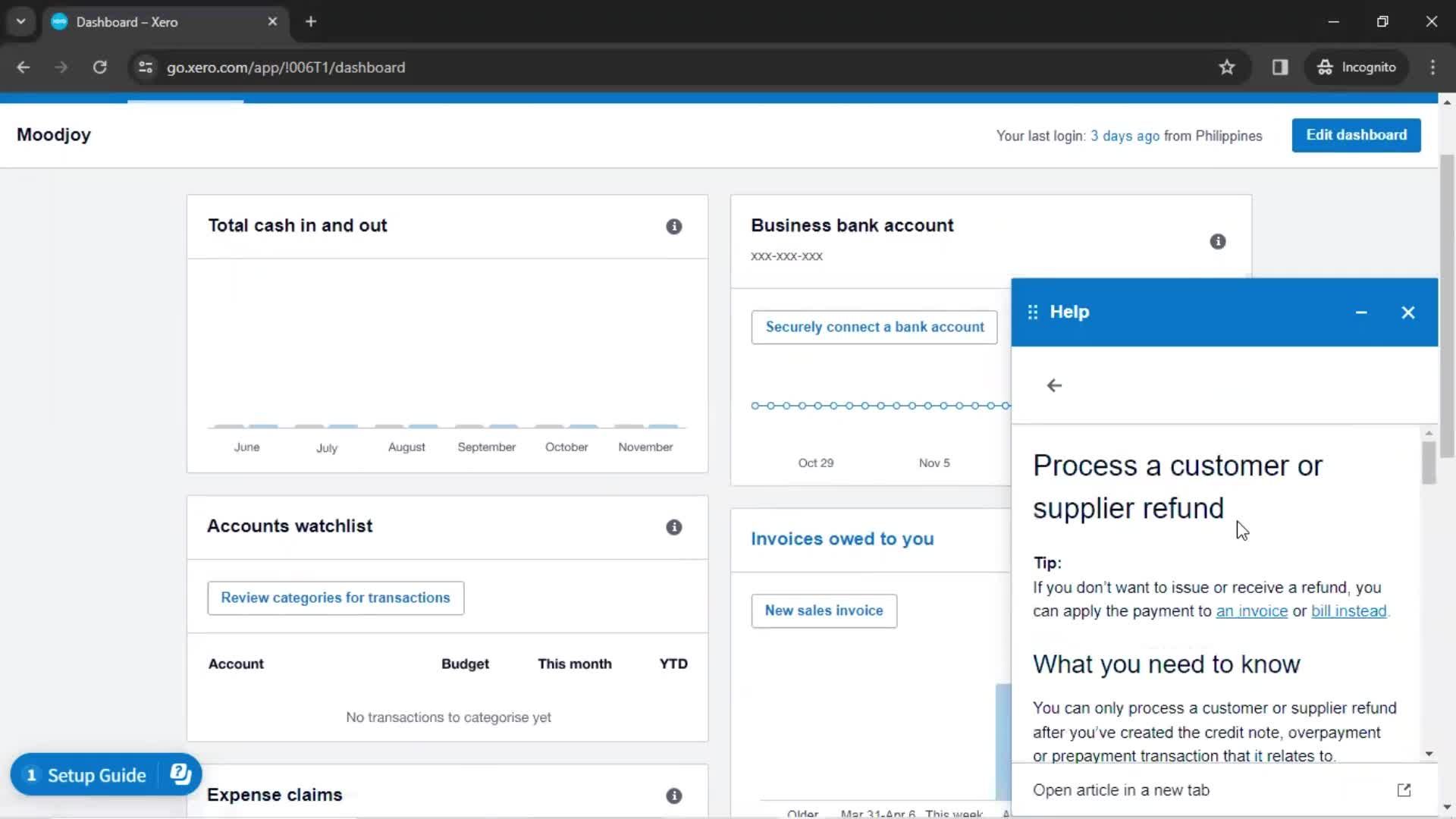Screen dimensions: 1456x819
Task: Click the Edit dashboard button
Action: tap(1356, 135)
